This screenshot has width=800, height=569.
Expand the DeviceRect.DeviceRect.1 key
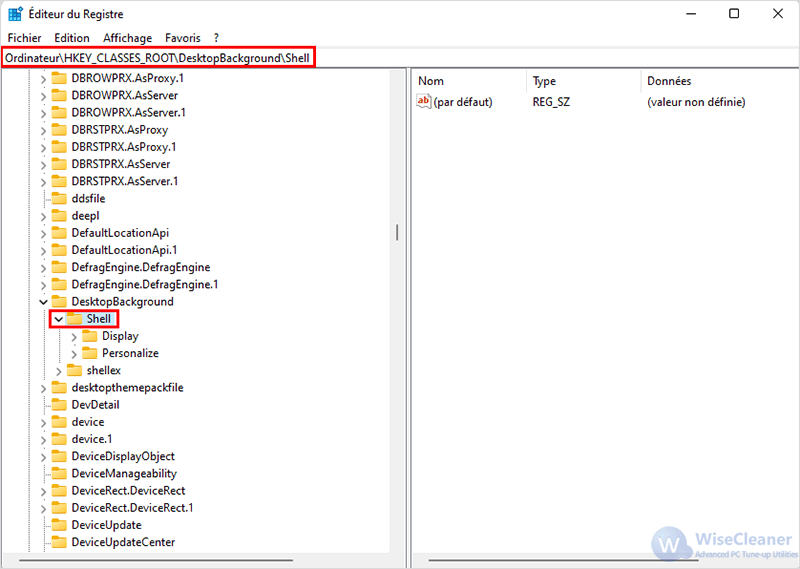coord(43,508)
